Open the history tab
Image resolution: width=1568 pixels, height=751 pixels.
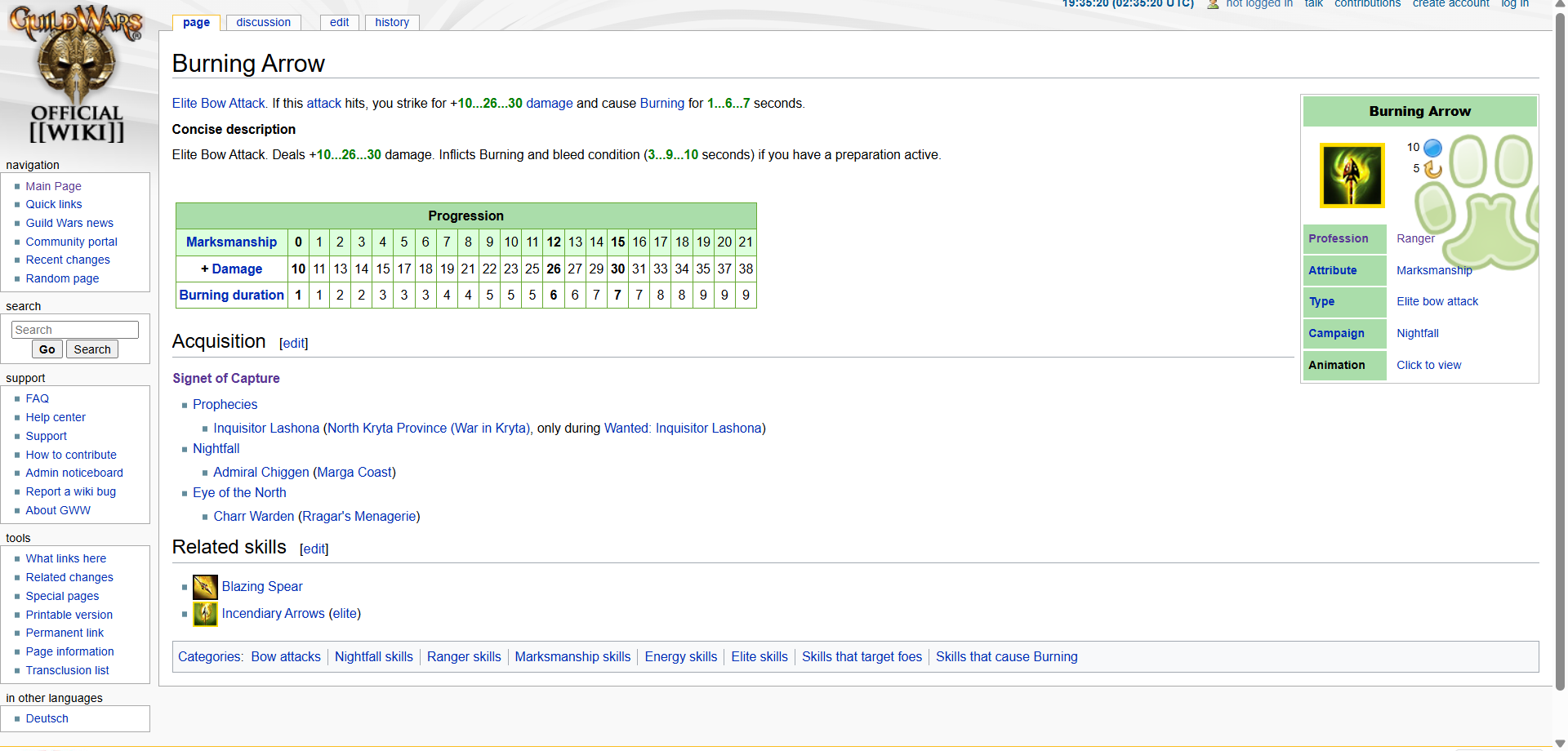392,22
